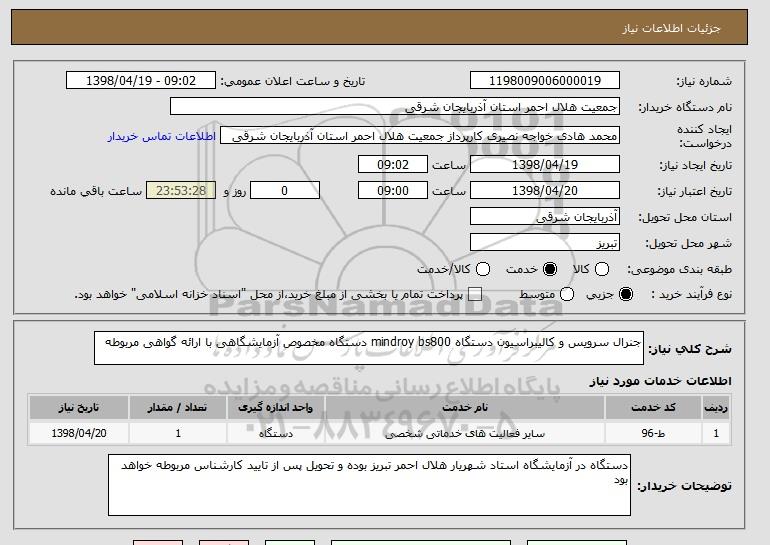Click the کد خدمت column header
This screenshot has height=545, width=770.
[x=653, y=408]
